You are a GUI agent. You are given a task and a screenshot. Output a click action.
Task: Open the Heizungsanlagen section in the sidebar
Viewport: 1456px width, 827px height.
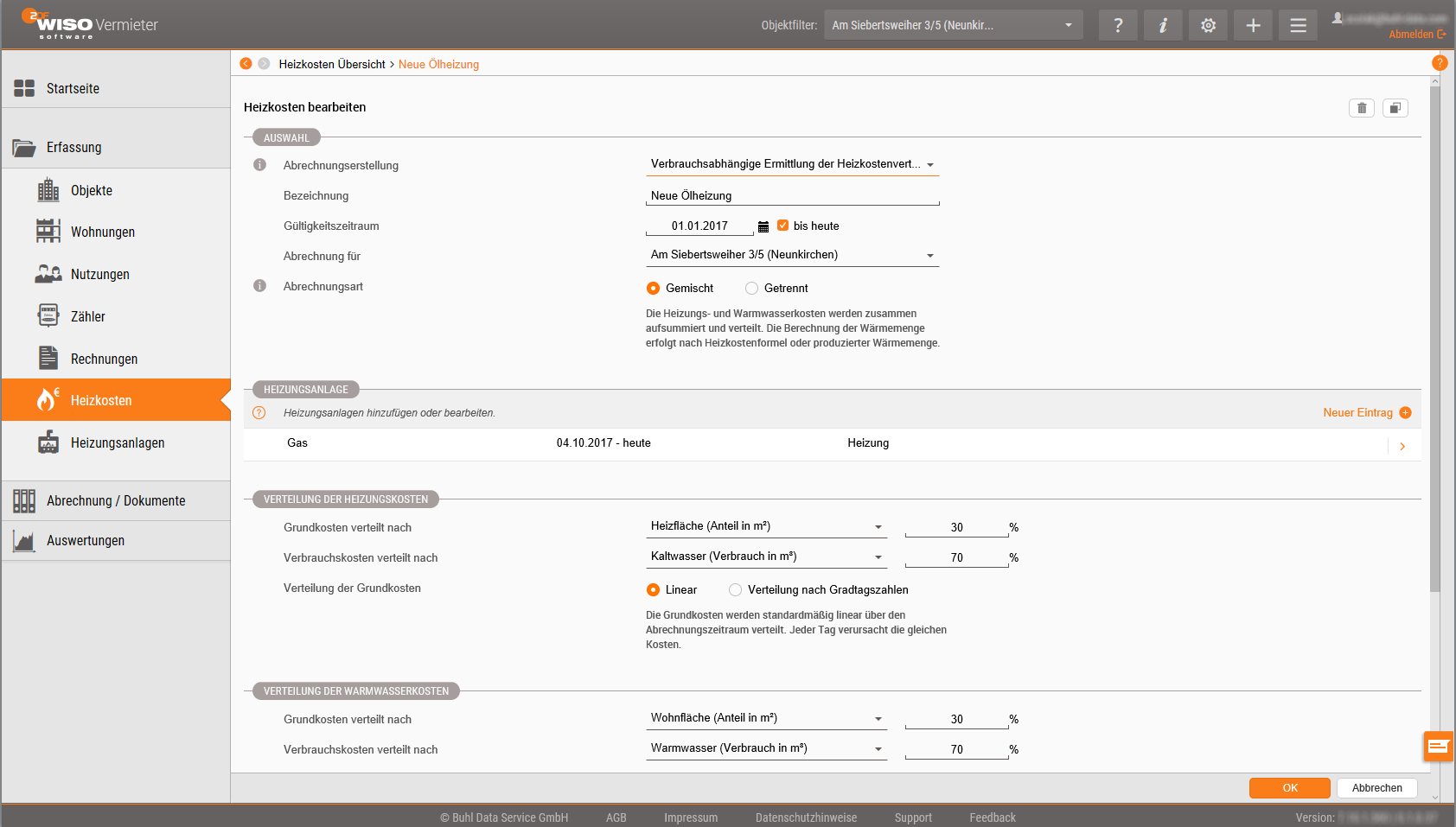coord(118,442)
